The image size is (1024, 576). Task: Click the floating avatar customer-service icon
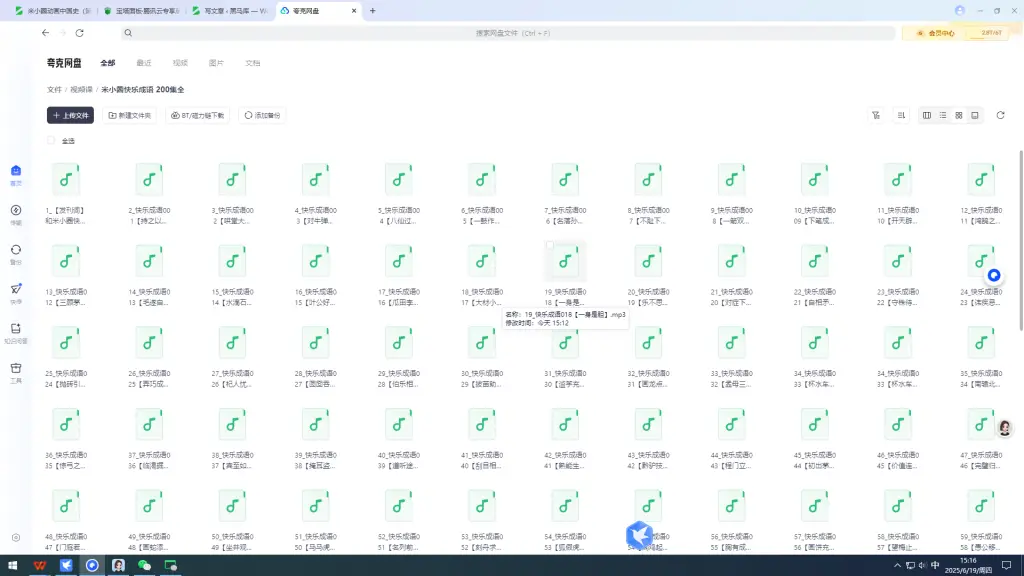(1004, 428)
